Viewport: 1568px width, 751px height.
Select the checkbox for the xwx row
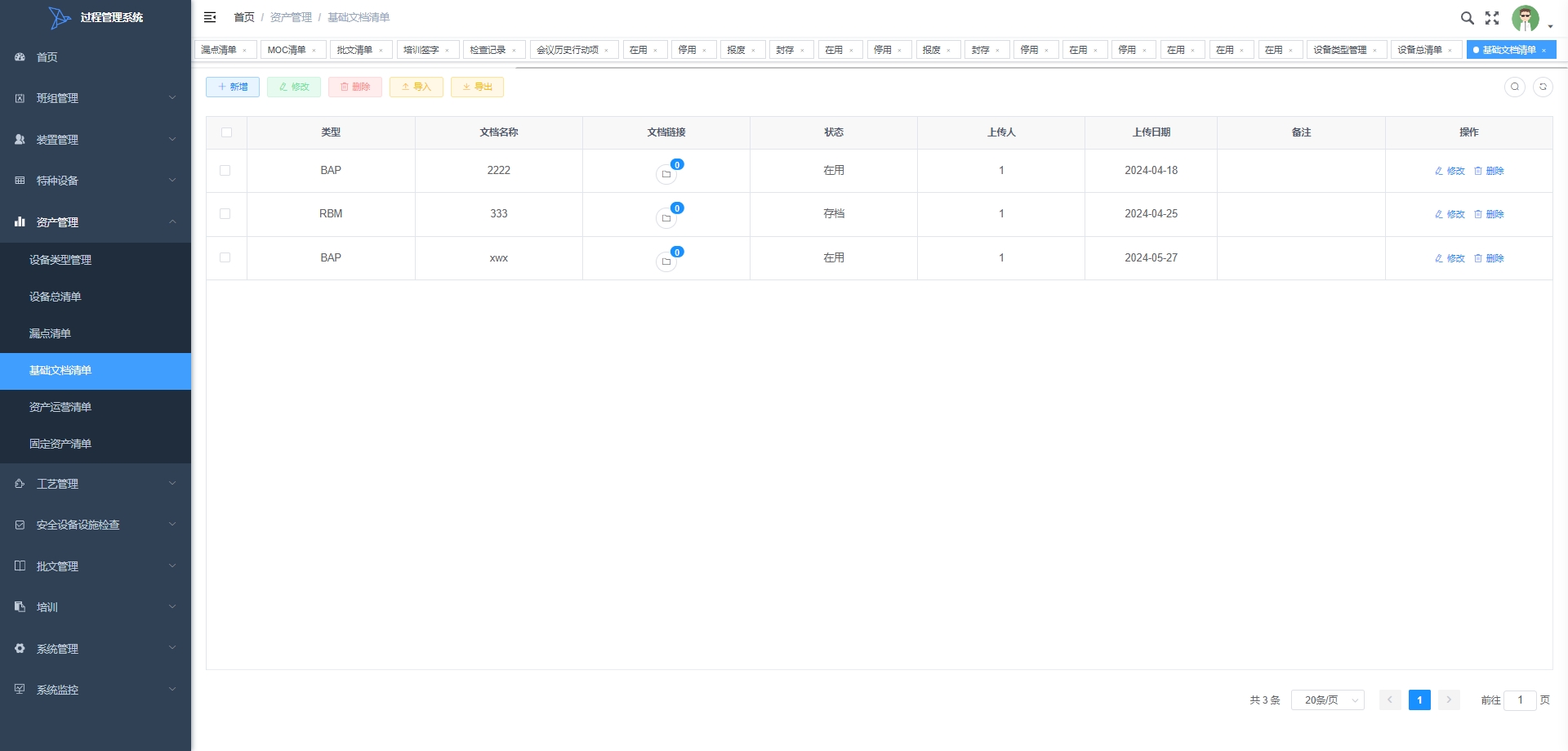[x=225, y=257]
